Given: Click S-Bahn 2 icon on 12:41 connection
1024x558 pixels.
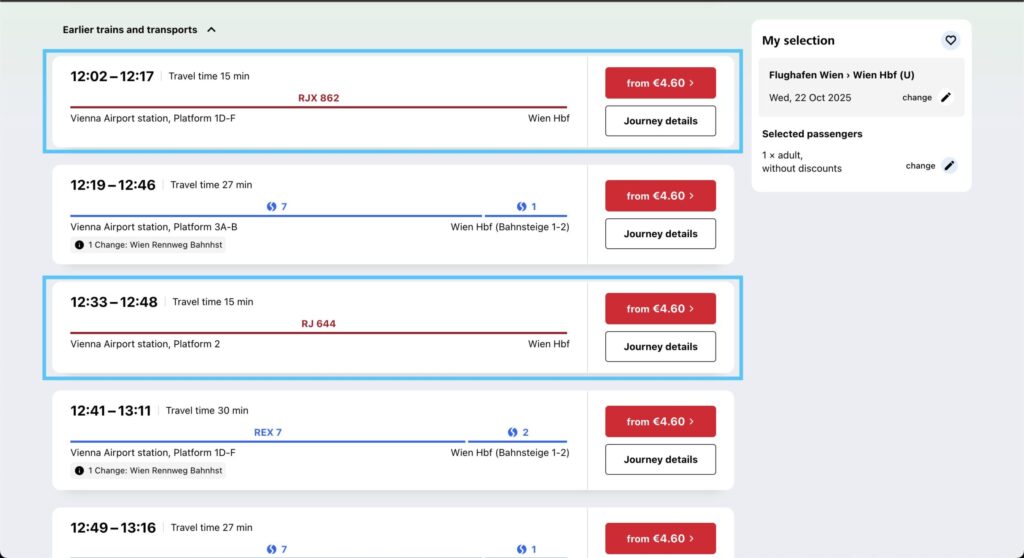Looking at the screenshot, I should [x=513, y=433].
